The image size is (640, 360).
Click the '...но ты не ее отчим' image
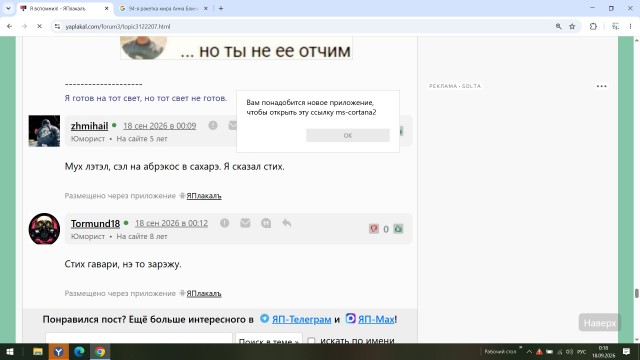click(236, 48)
